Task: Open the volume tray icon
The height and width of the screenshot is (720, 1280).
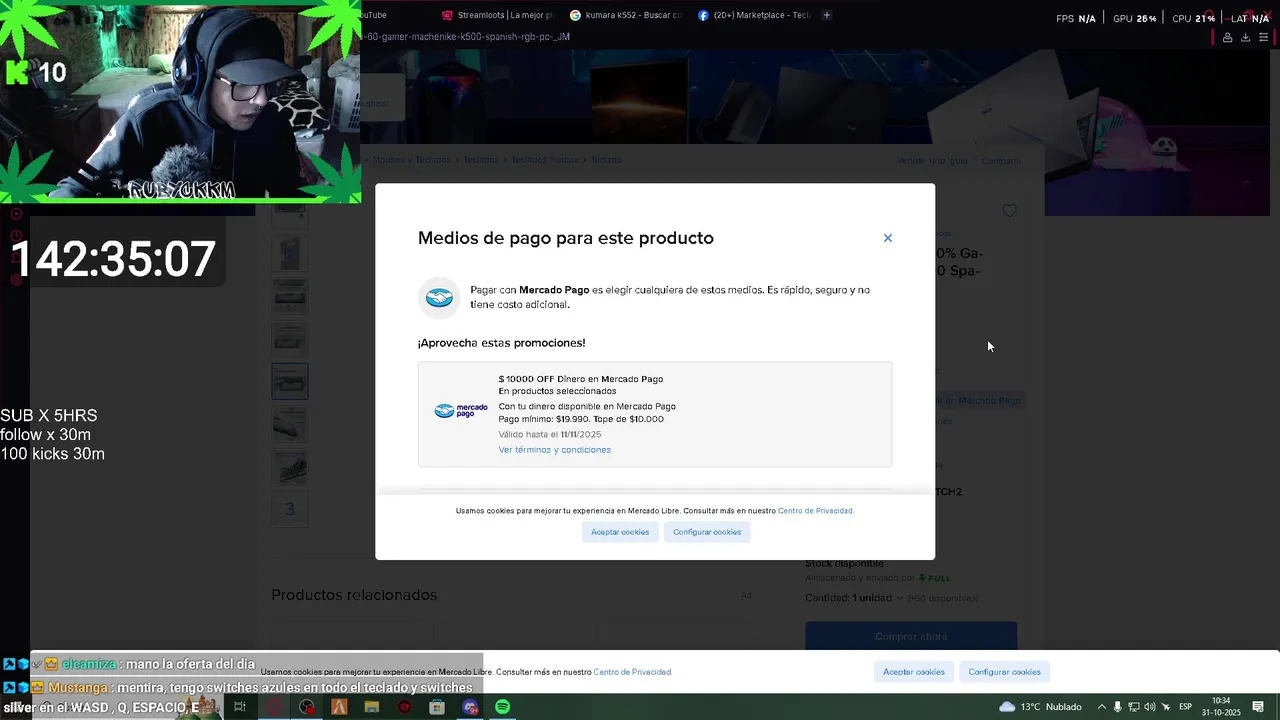Action: click(1150, 707)
